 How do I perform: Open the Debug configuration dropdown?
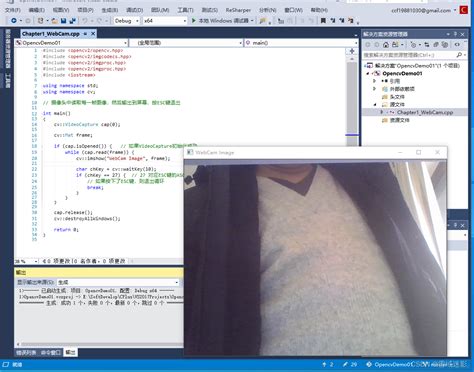tap(126, 21)
